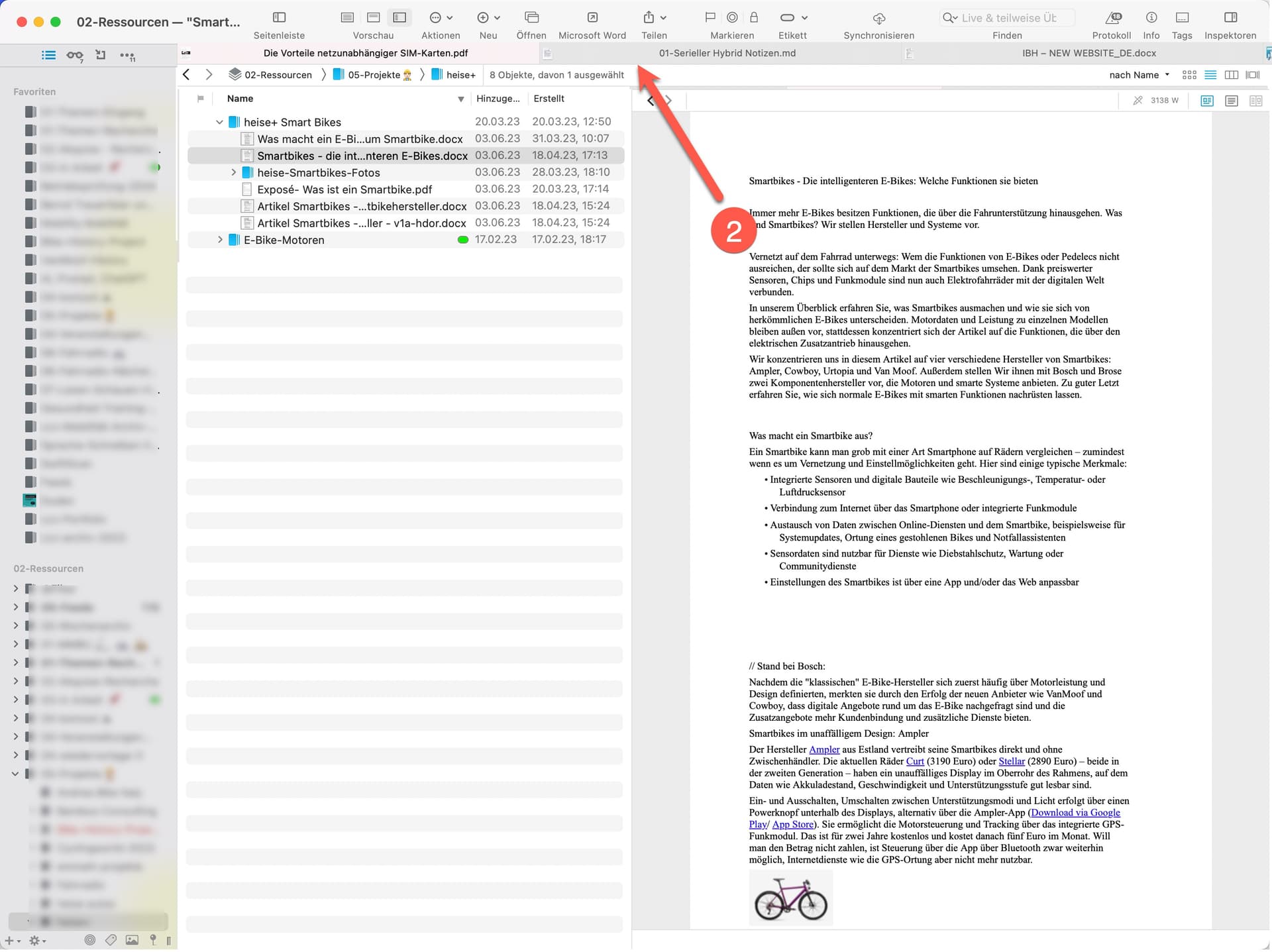This screenshot has width=1272, height=952.
Task: Open the search options magnifier dropdown
Action: [950, 18]
